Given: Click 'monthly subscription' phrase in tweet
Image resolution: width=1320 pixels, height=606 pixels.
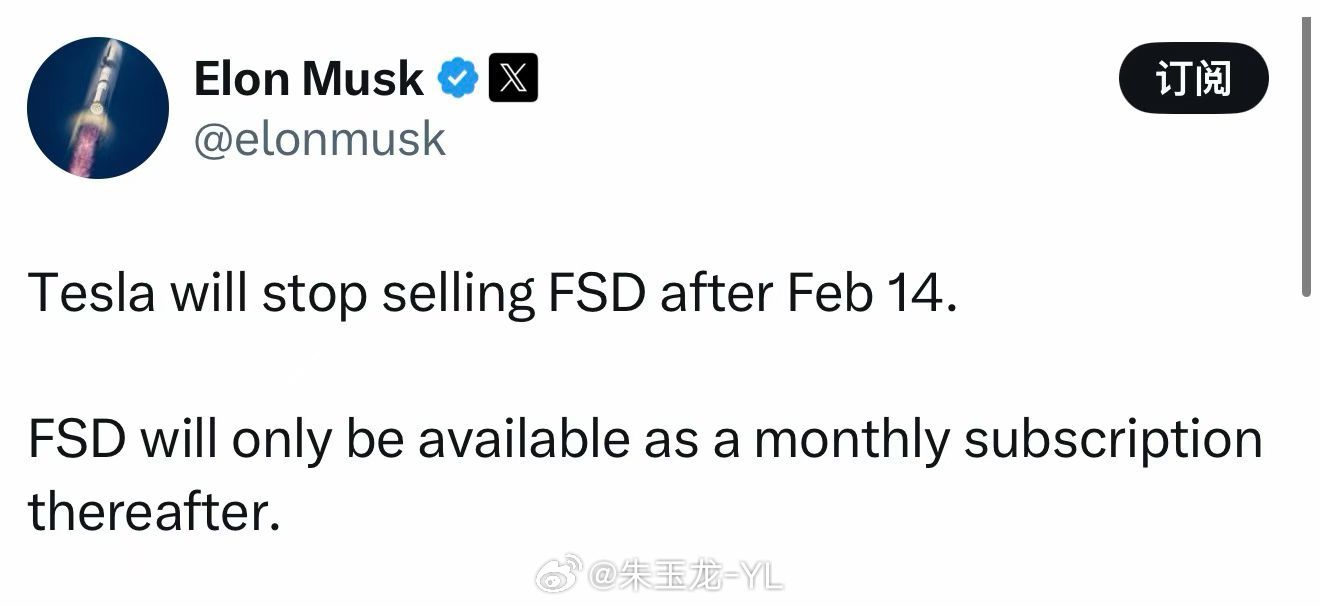Looking at the screenshot, I should (1010, 437).
